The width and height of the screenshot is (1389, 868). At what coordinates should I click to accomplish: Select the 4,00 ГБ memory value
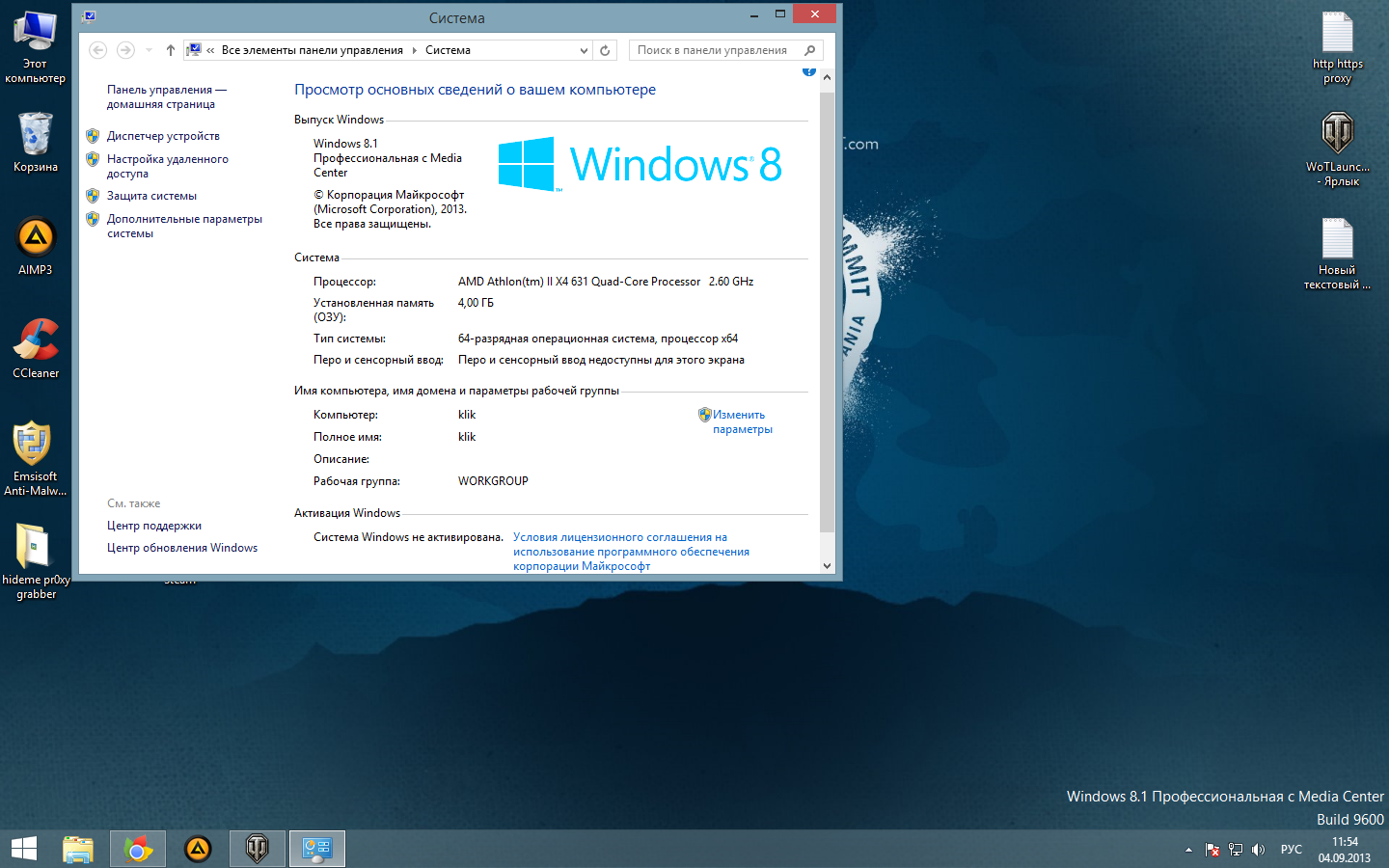click(476, 303)
